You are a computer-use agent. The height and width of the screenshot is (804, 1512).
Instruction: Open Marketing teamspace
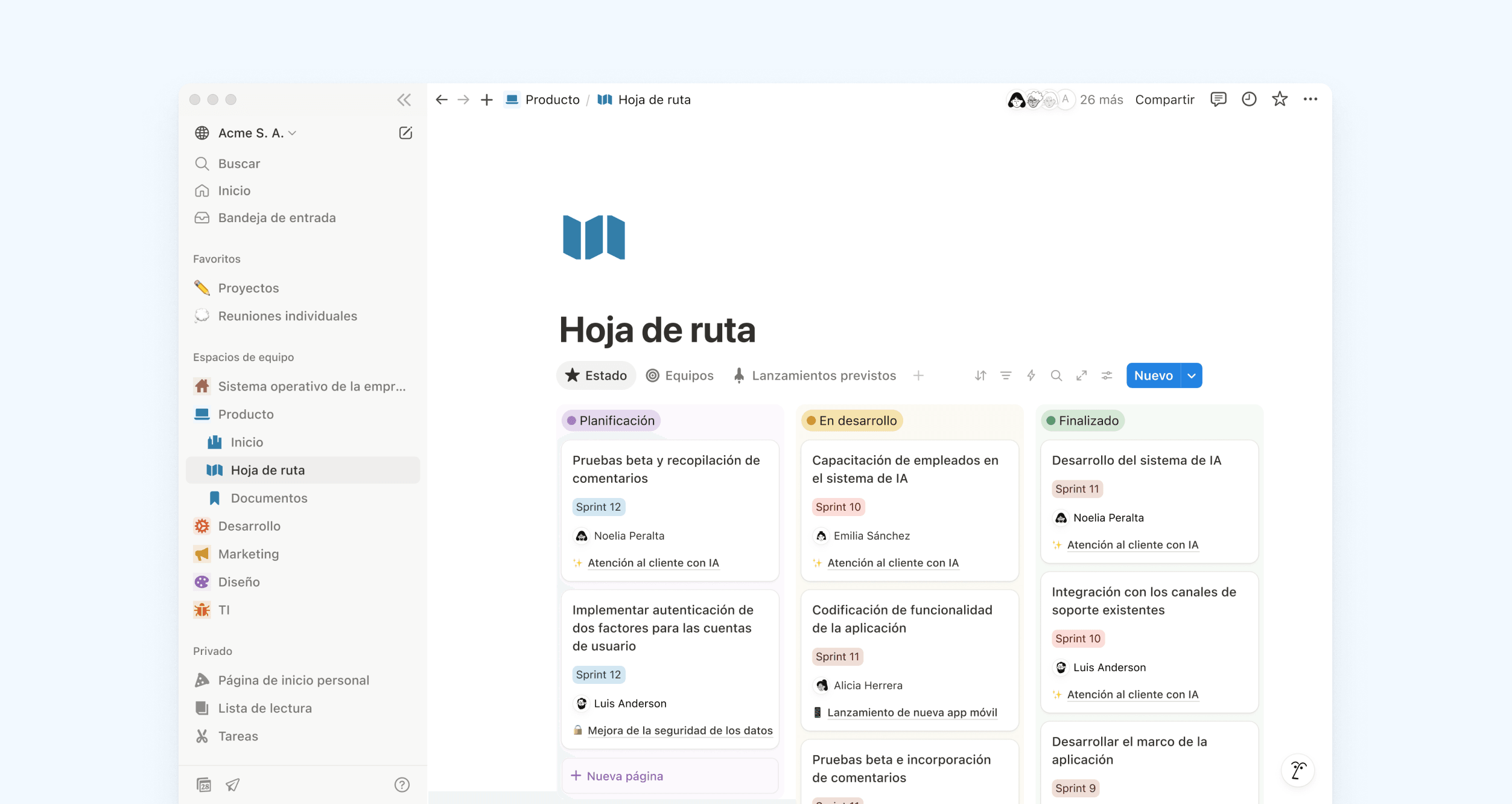coord(302,554)
